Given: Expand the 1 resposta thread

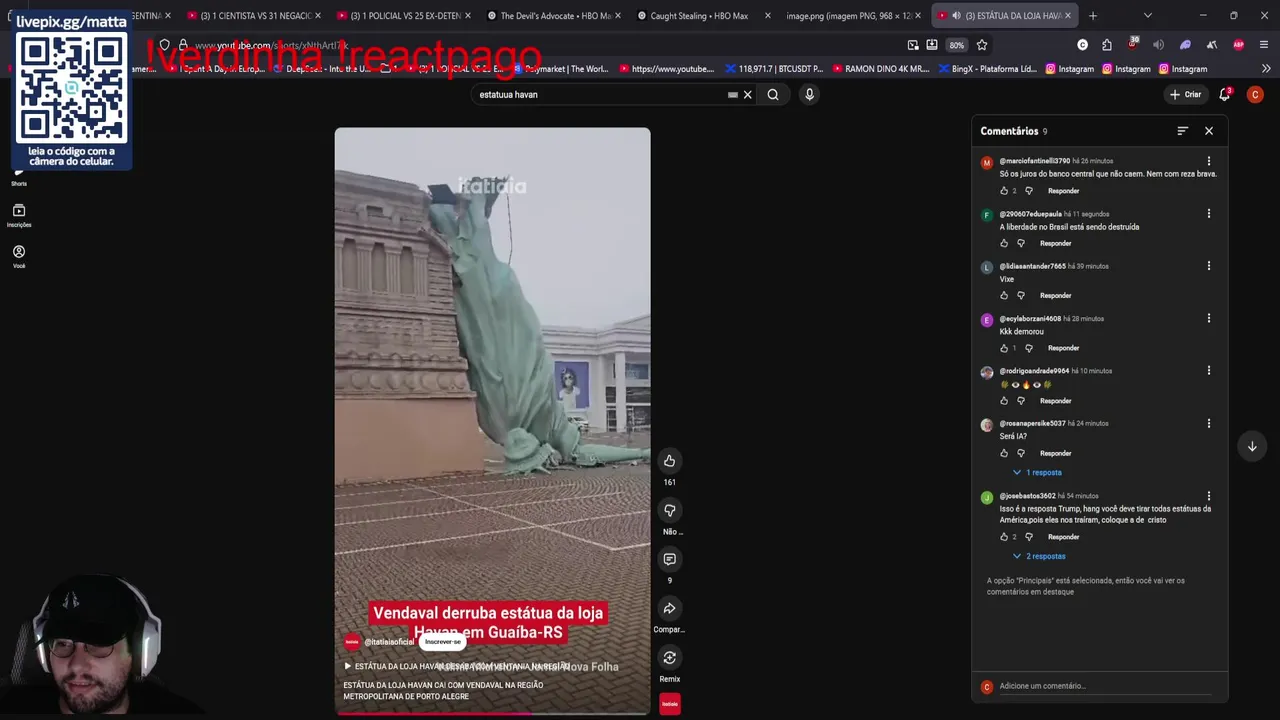Looking at the screenshot, I should [x=1037, y=472].
